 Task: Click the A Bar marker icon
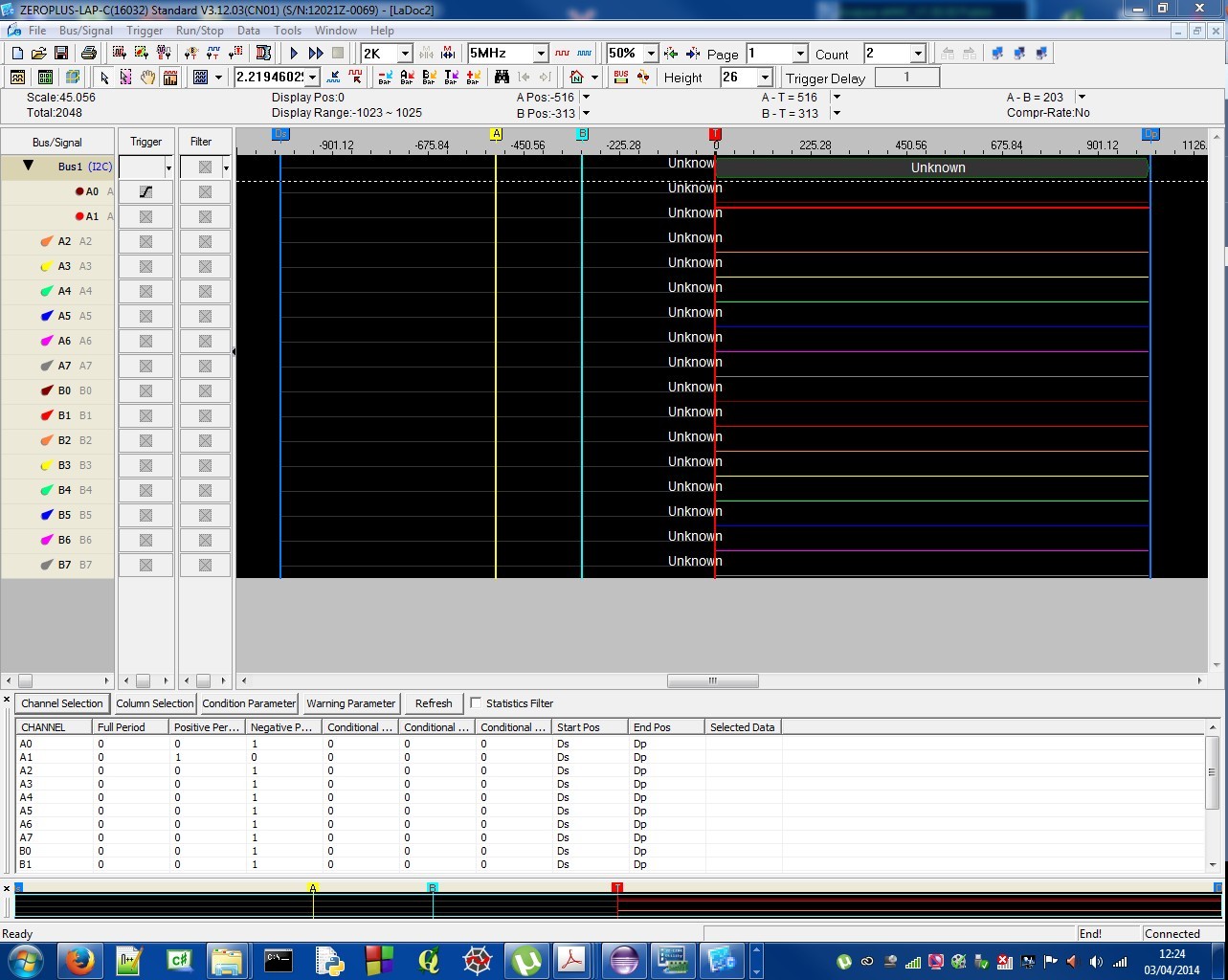coord(408,78)
